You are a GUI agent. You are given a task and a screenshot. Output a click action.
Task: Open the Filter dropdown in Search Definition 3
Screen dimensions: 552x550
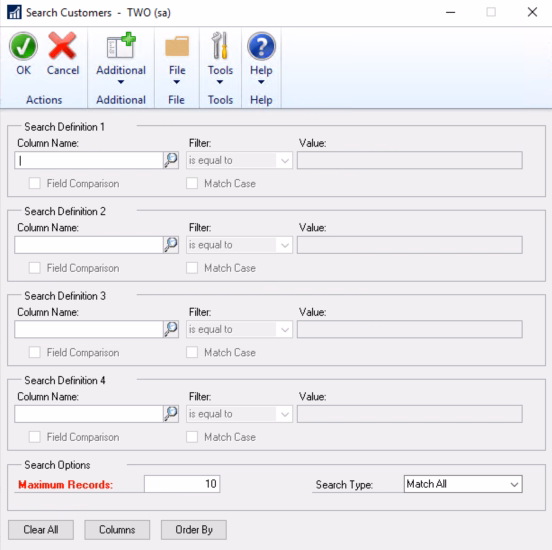tap(239, 330)
